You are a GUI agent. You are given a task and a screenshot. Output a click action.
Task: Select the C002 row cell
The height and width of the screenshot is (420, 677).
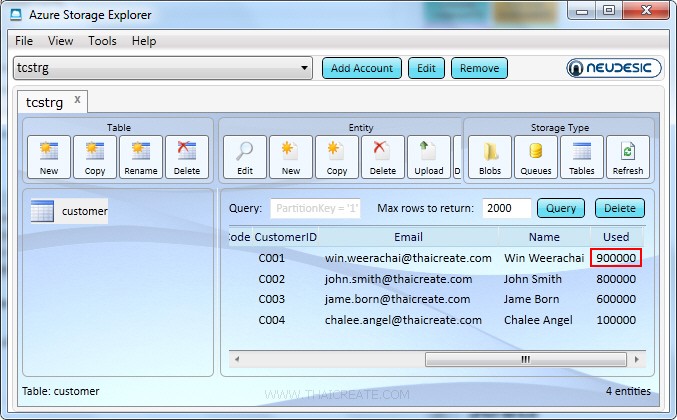[272, 279]
